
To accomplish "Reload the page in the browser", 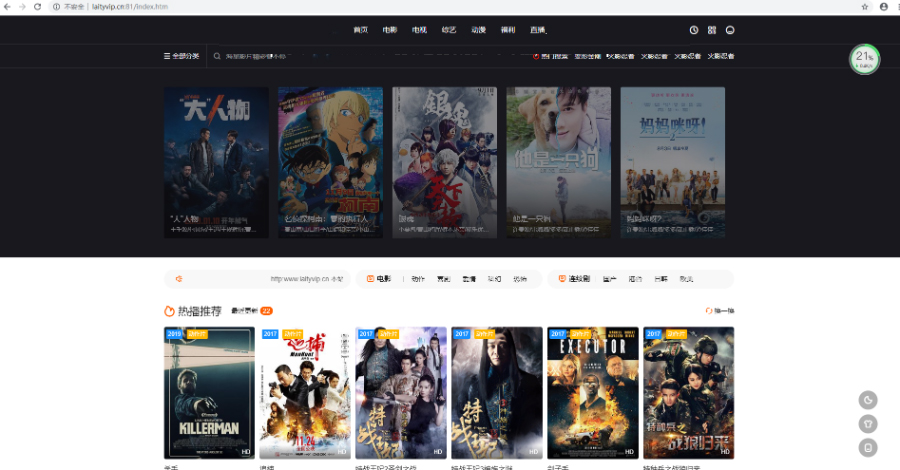I will [37, 7].
